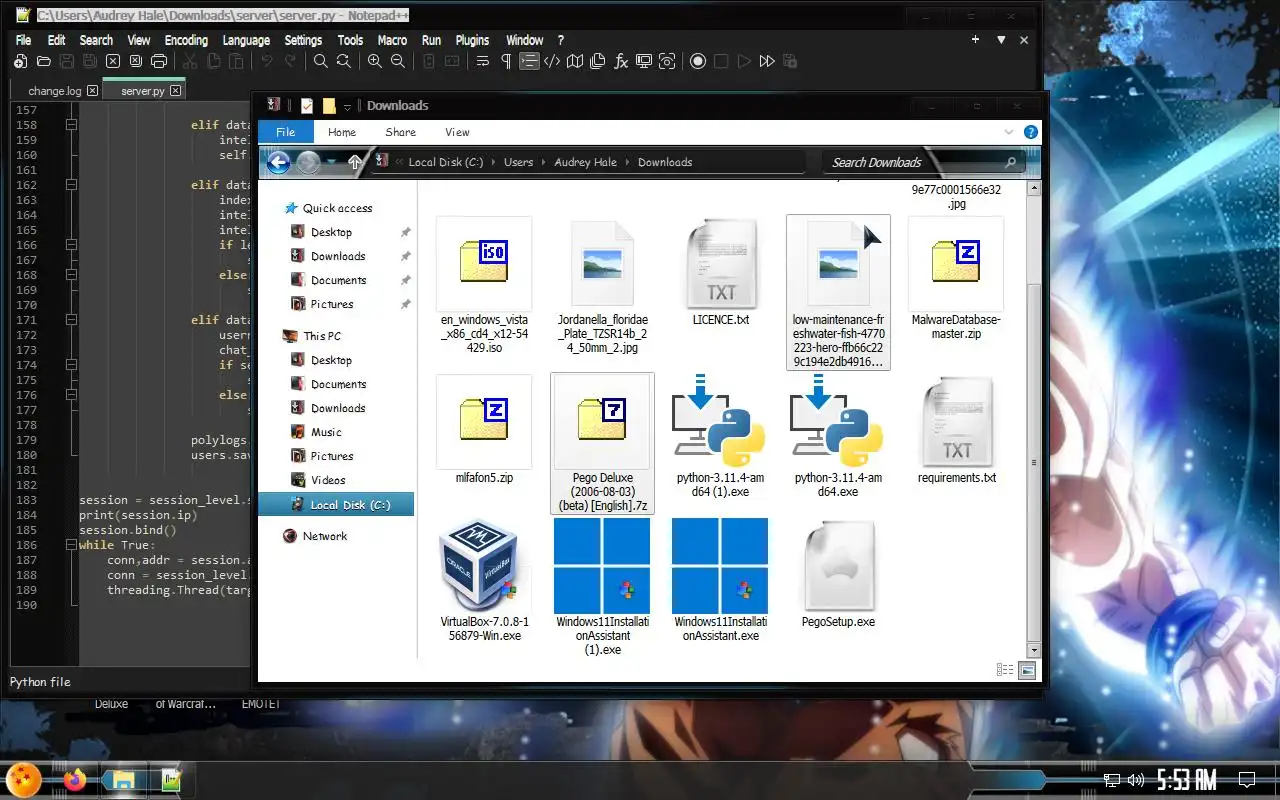Click the Explorer file list vertical scrollbar
1280x800 pixels.
click(x=1033, y=418)
